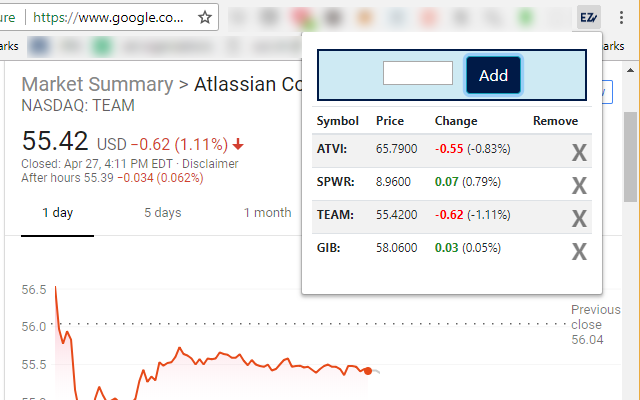
Task: Switch to the 1 month tab
Action: click(x=267, y=212)
